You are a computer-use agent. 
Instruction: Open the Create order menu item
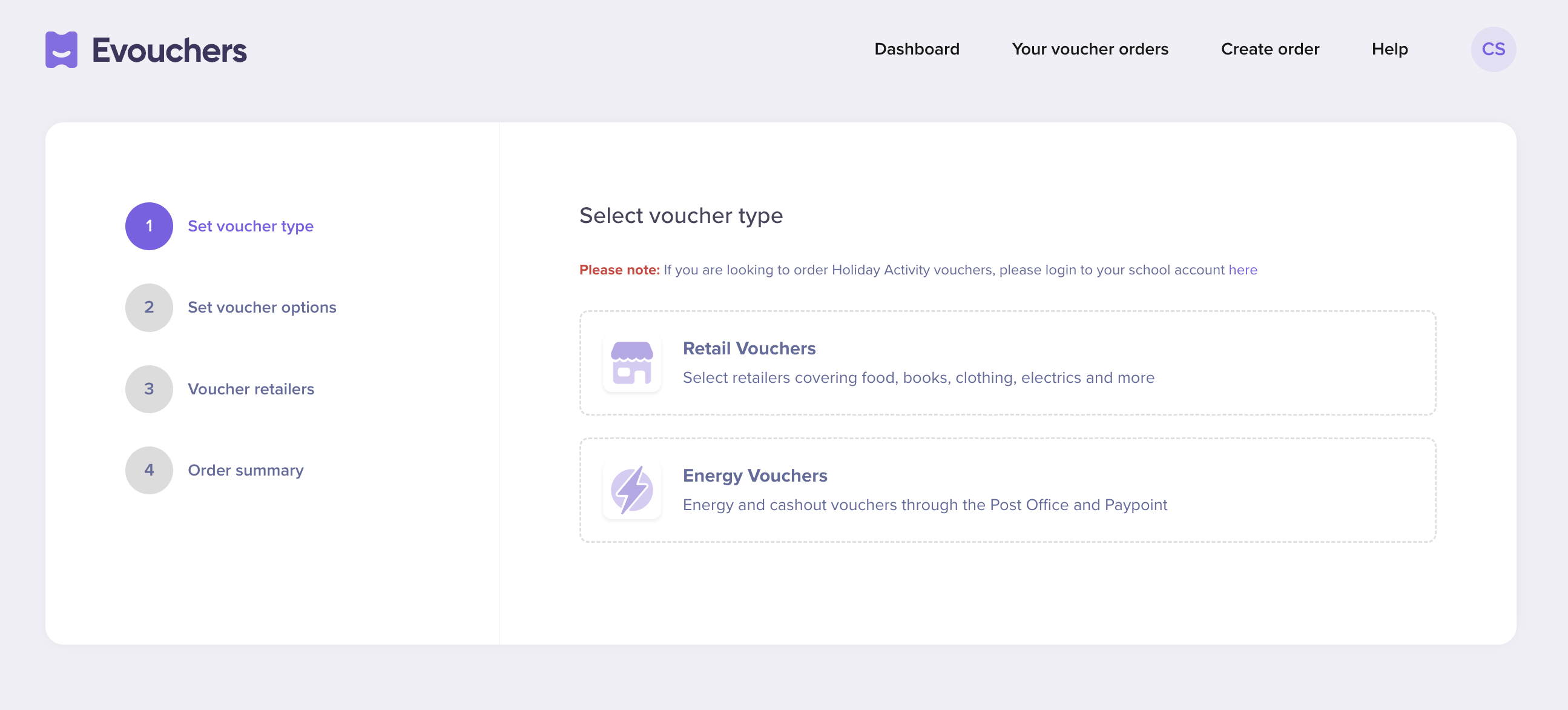[x=1270, y=49]
